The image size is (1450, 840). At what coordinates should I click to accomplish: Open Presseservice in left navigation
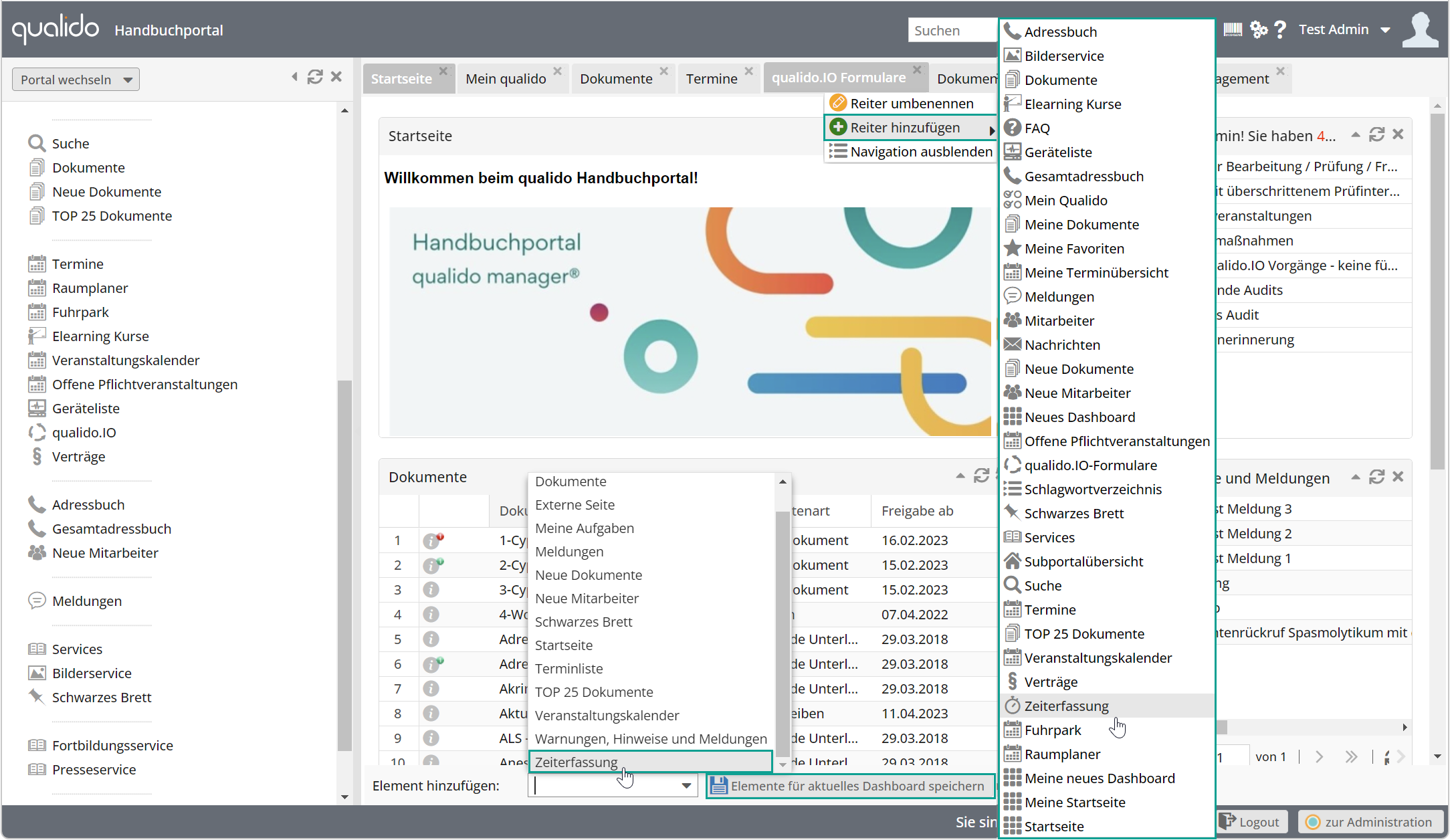click(x=94, y=769)
